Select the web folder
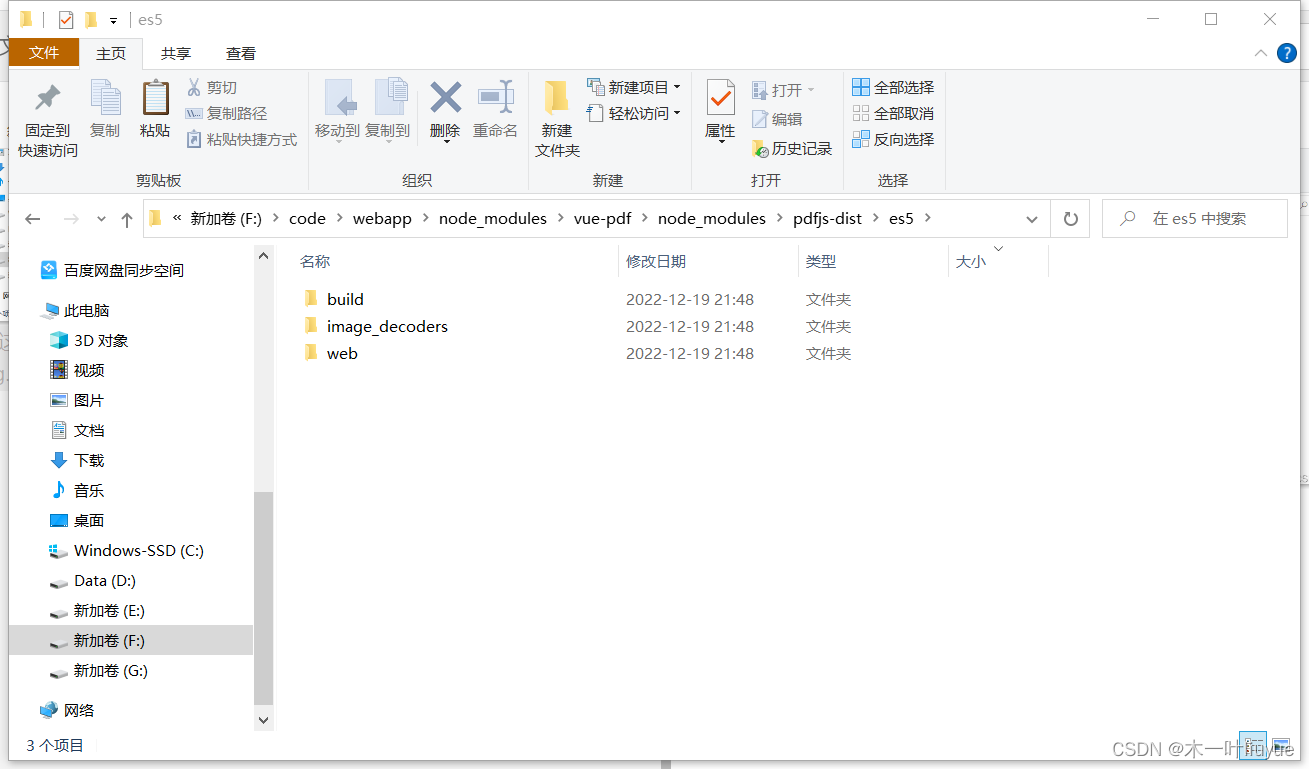 tap(342, 353)
